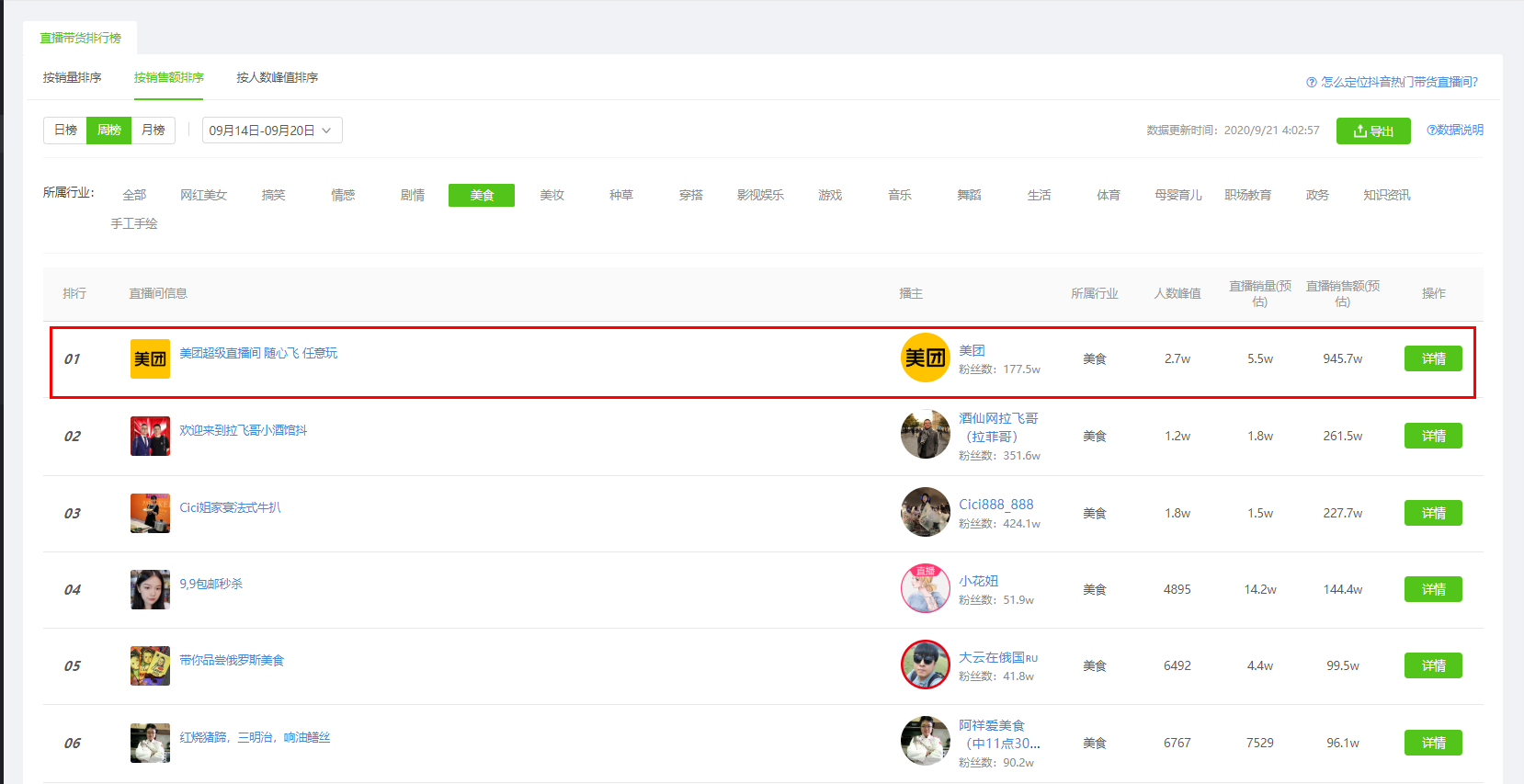The height and width of the screenshot is (784, 1524).
Task: Open the 美团 streamer name link
Action: tap(972, 350)
